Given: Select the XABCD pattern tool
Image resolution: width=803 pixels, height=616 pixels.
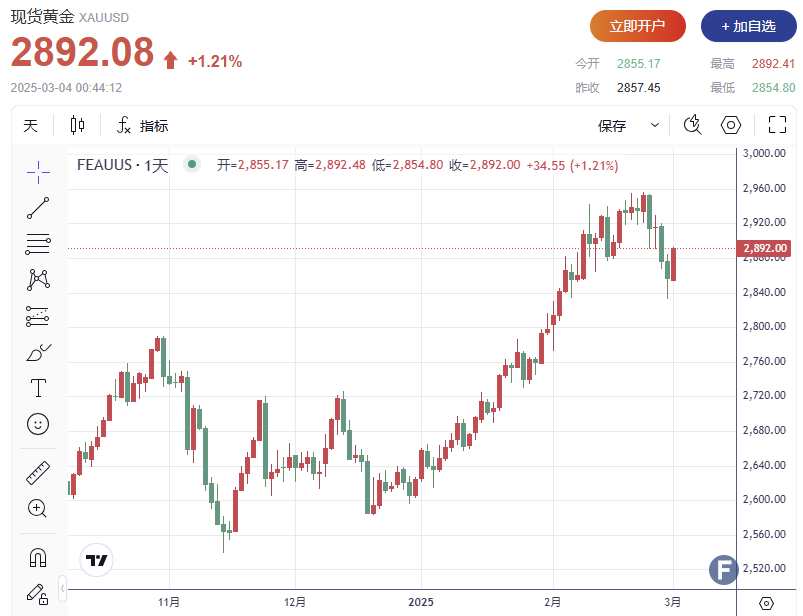Looking at the screenshot, I should tap(38, 280).
